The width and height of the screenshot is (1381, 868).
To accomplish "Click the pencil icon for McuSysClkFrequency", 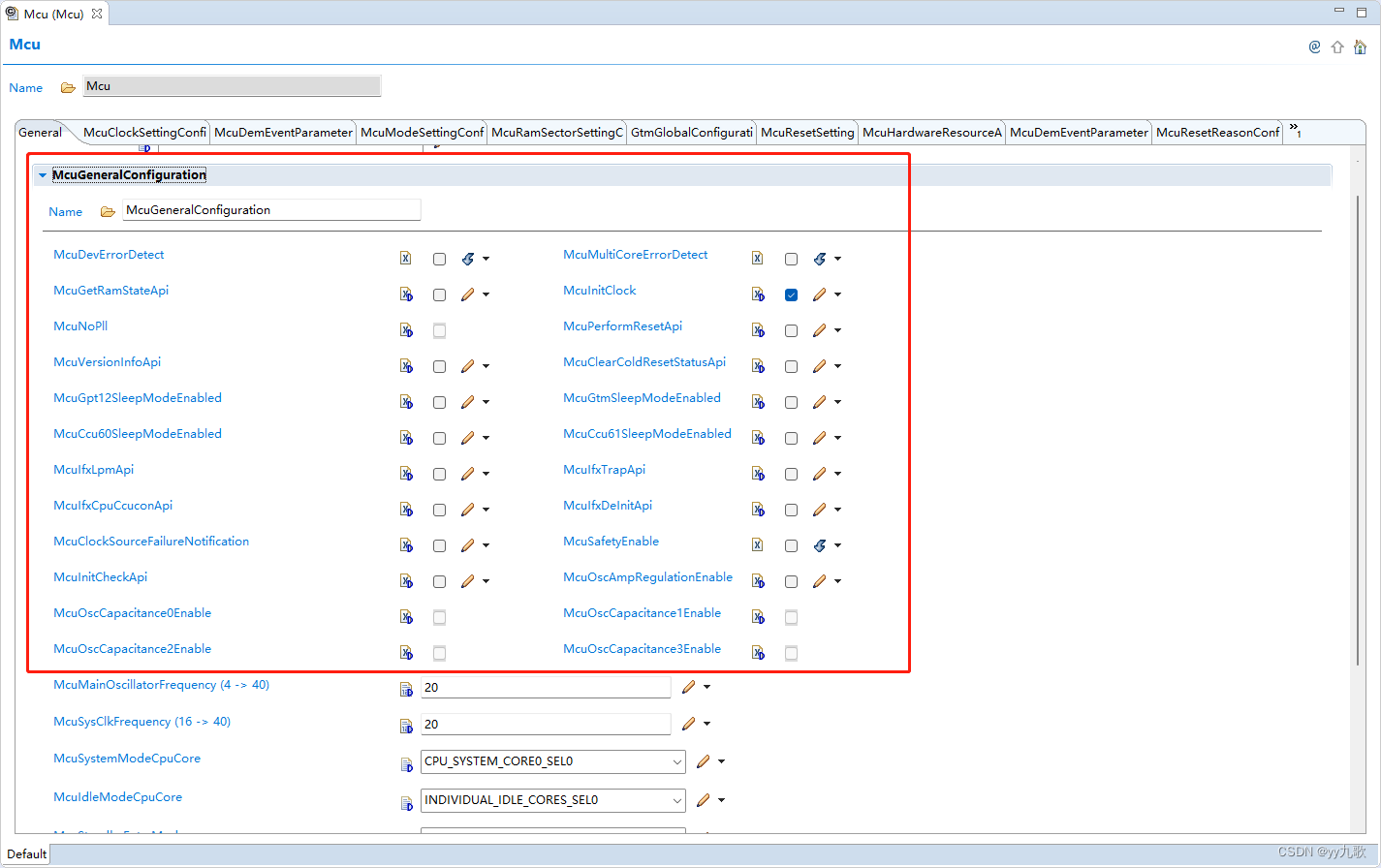I will pyautogui.click(x=689, y=724).
